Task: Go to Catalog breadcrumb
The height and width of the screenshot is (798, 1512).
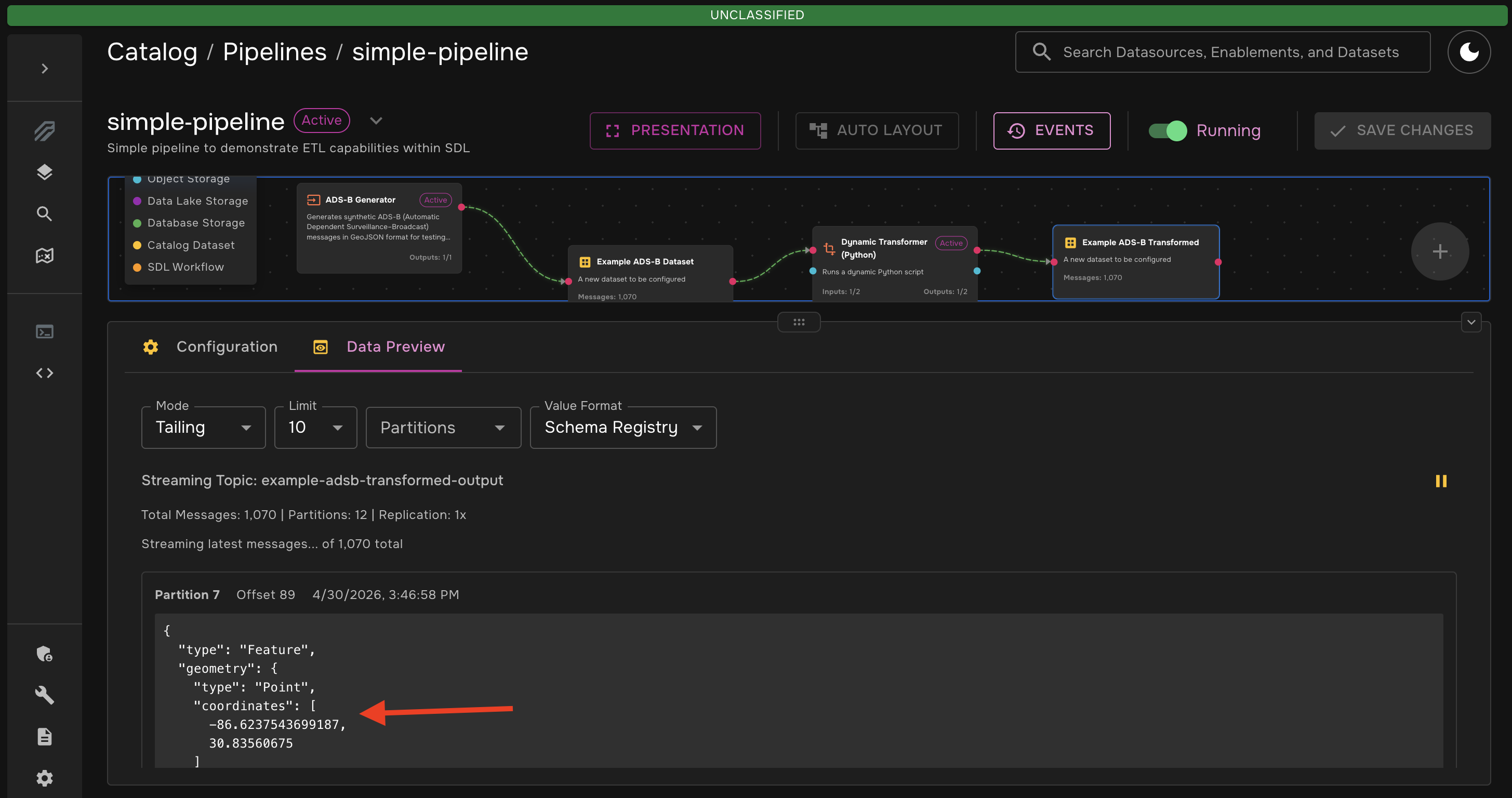Action: click(x=152, y=52)
